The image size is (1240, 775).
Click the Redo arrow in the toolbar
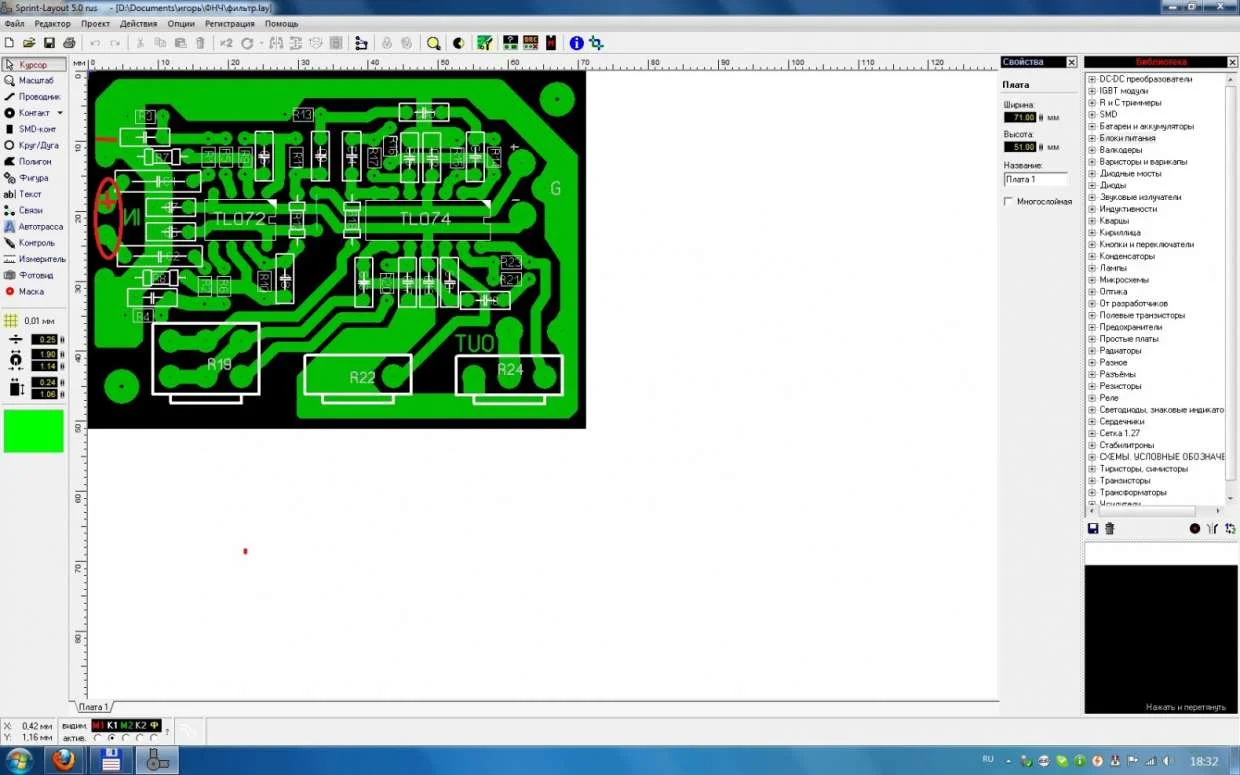pyautogui.click(x=115, y=43)
